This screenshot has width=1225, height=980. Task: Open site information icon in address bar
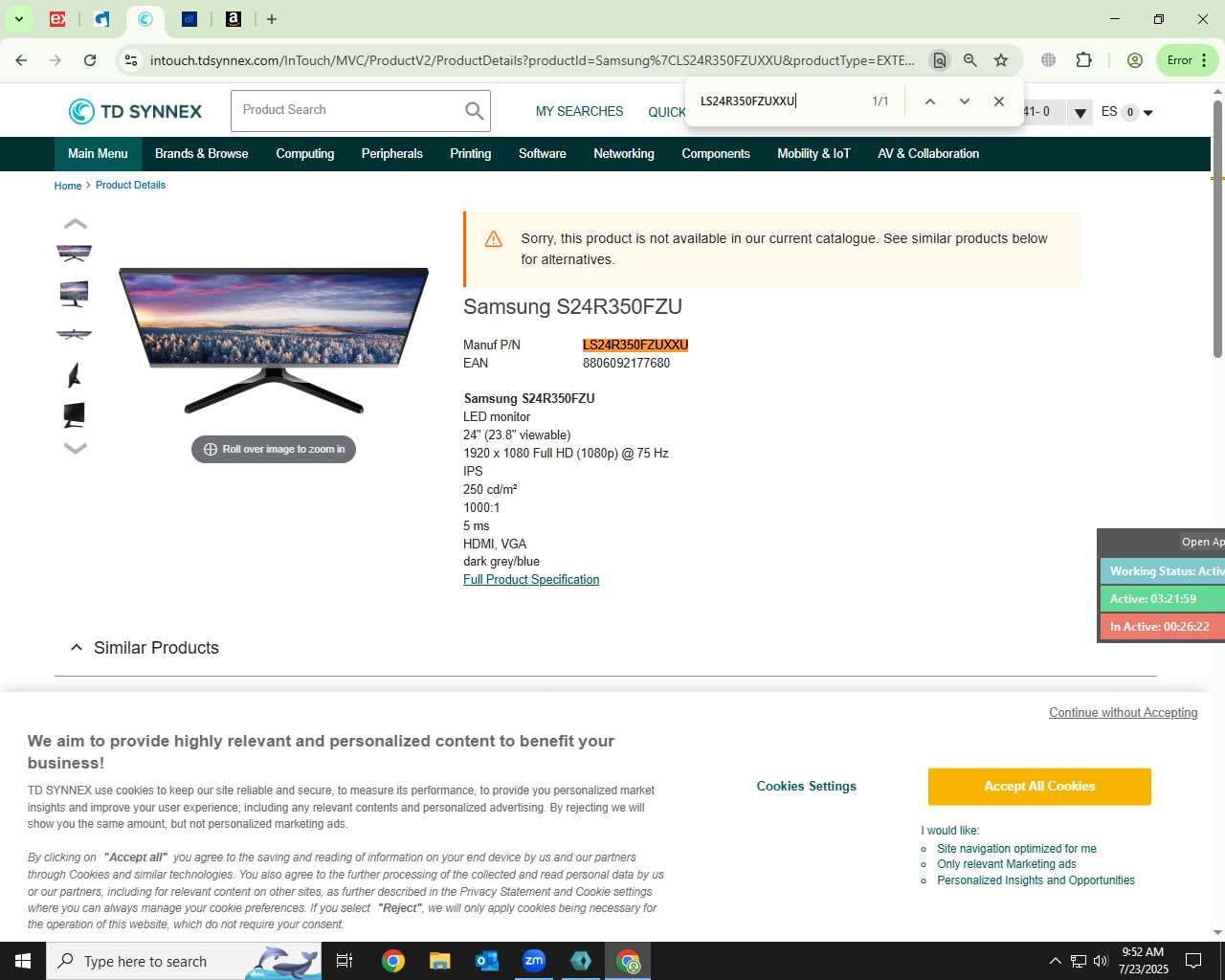coord(131,60)
